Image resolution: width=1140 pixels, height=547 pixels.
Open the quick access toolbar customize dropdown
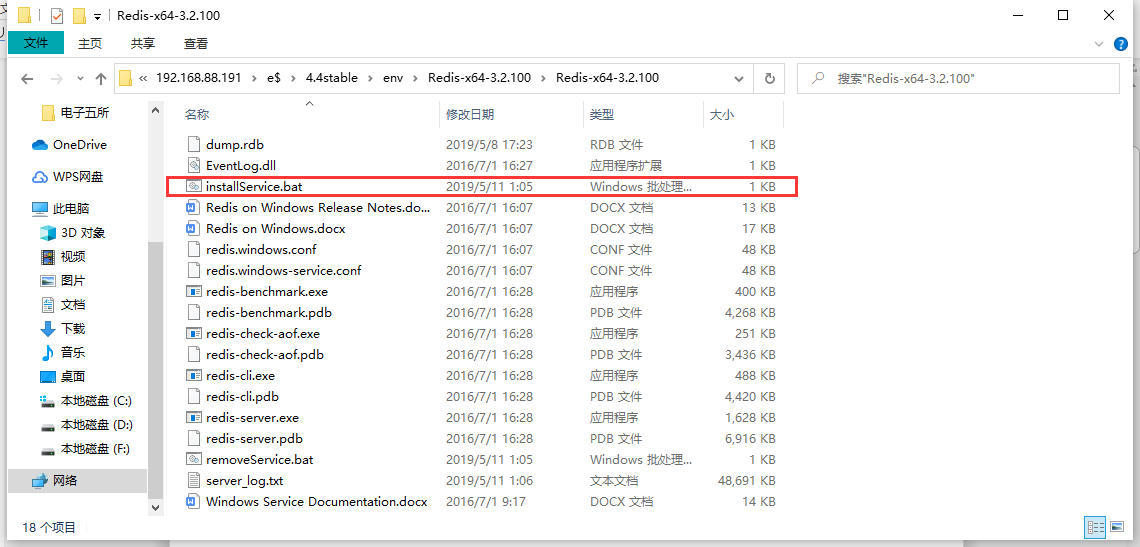click(97, 16)
